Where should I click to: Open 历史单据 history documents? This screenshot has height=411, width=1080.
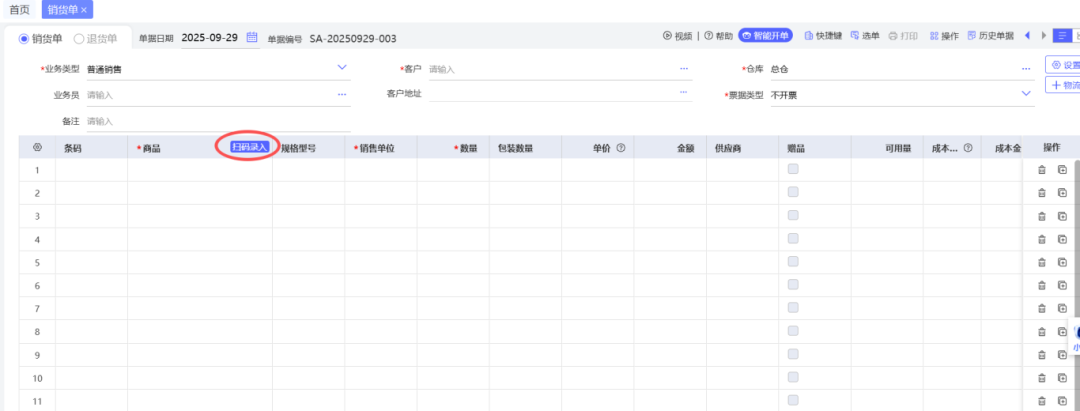point(990,36)
